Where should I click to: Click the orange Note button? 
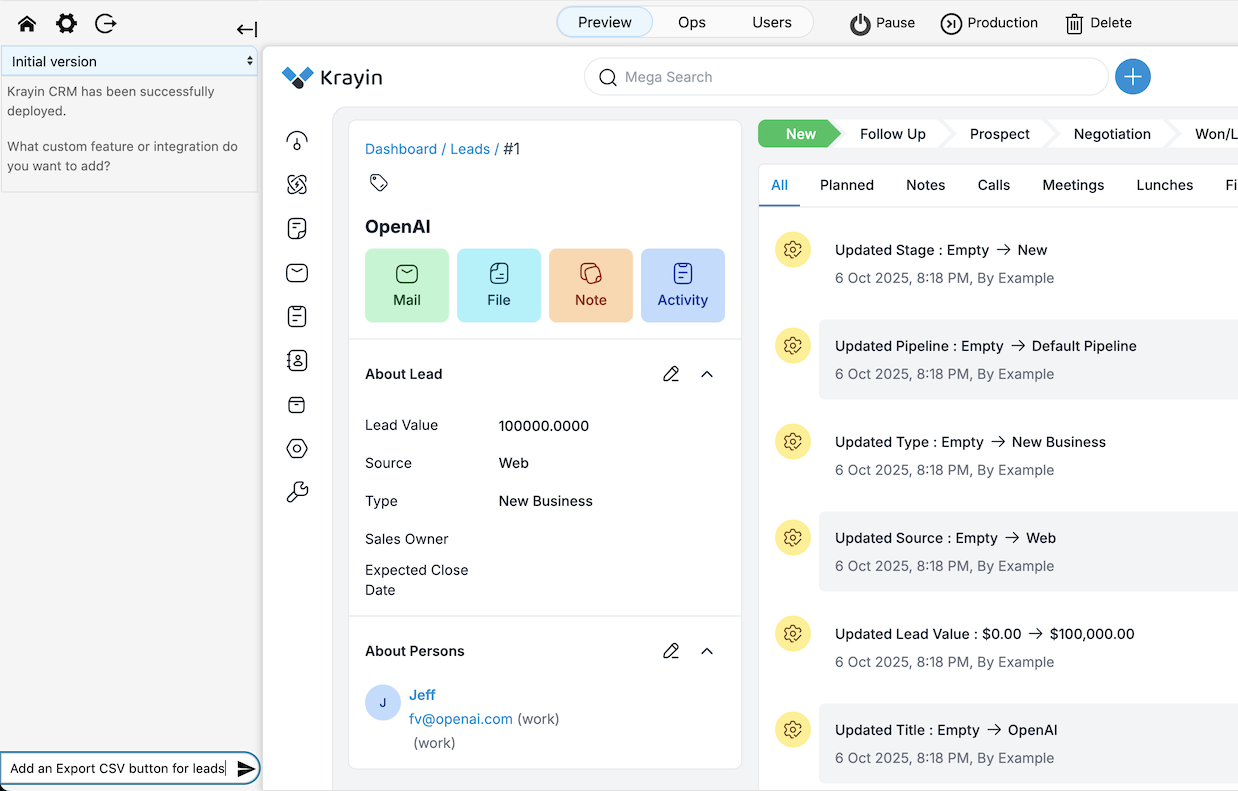pyautogui.click(x=590, y=285)
